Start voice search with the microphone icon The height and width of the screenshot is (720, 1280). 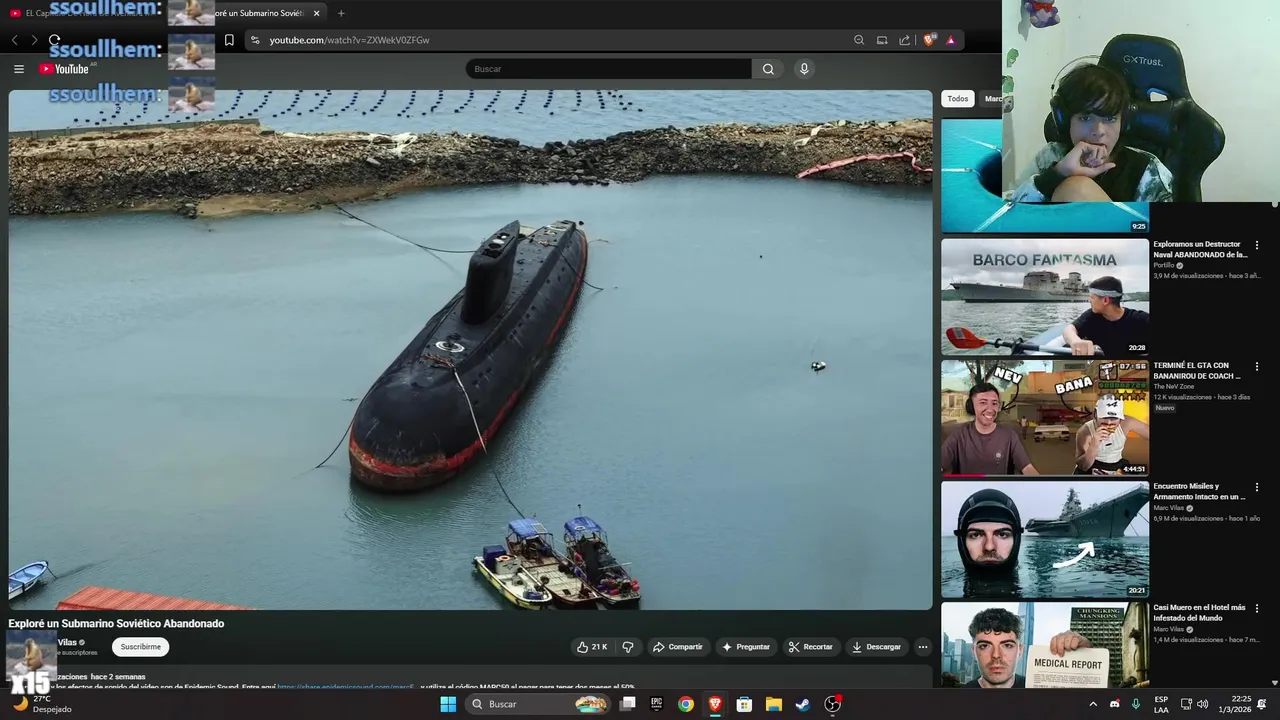pos(804,69)
